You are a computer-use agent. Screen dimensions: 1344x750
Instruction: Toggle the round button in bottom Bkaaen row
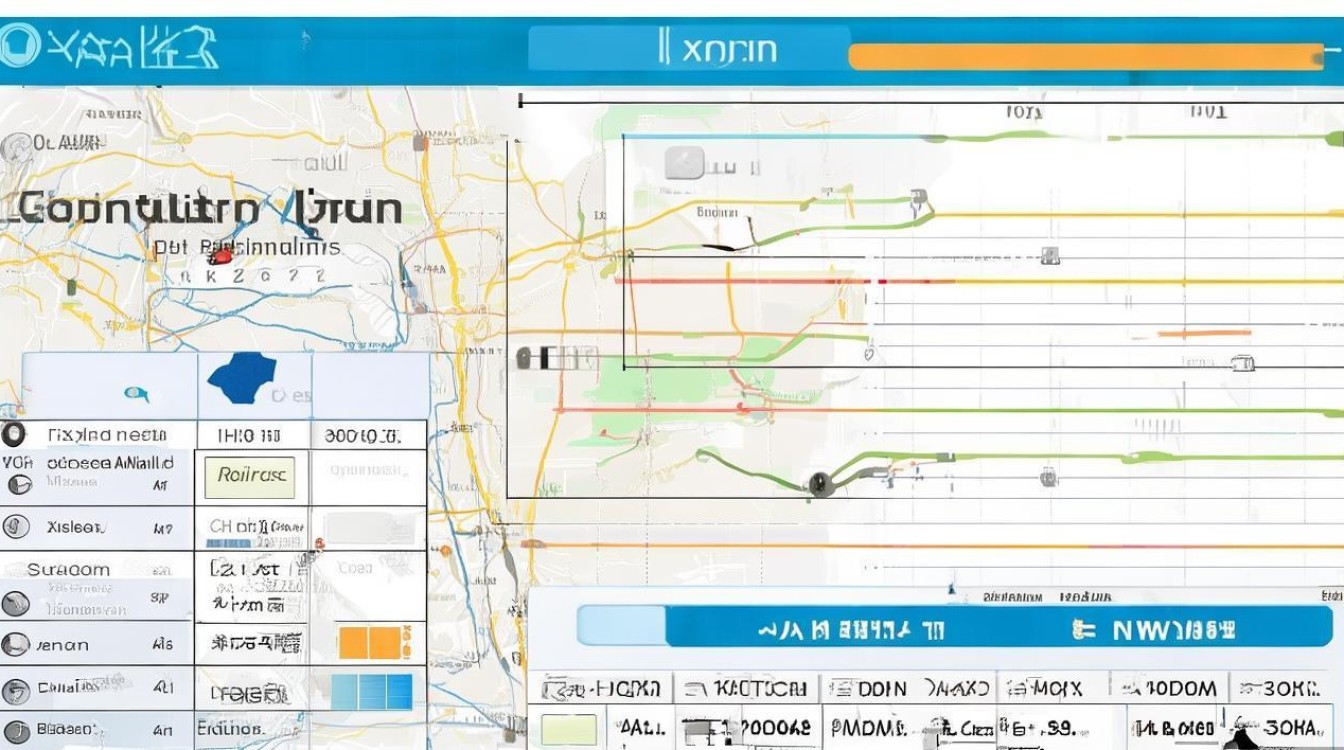coord(15,730)
